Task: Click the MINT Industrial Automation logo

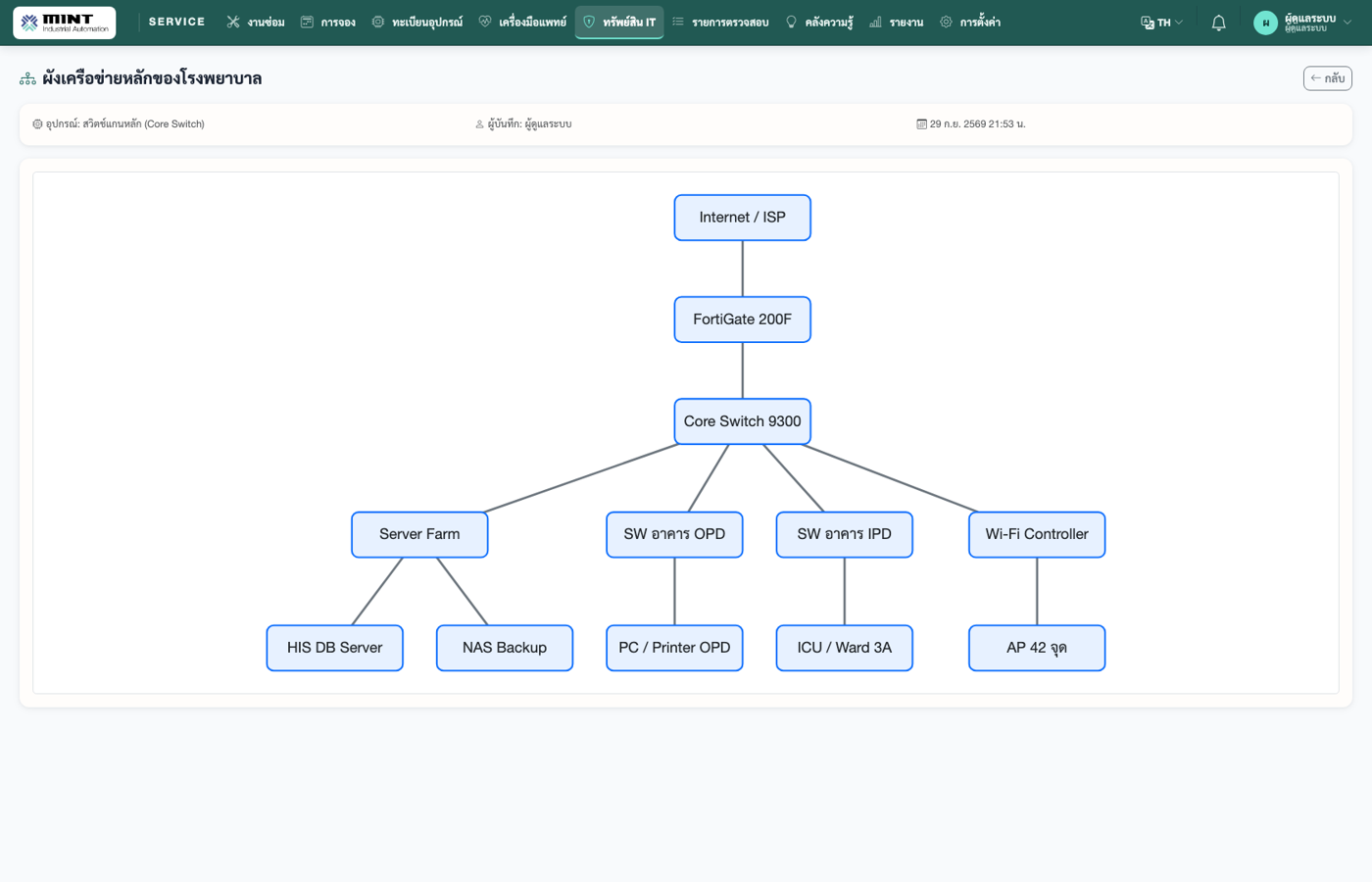Action: (x=64, y=23)
